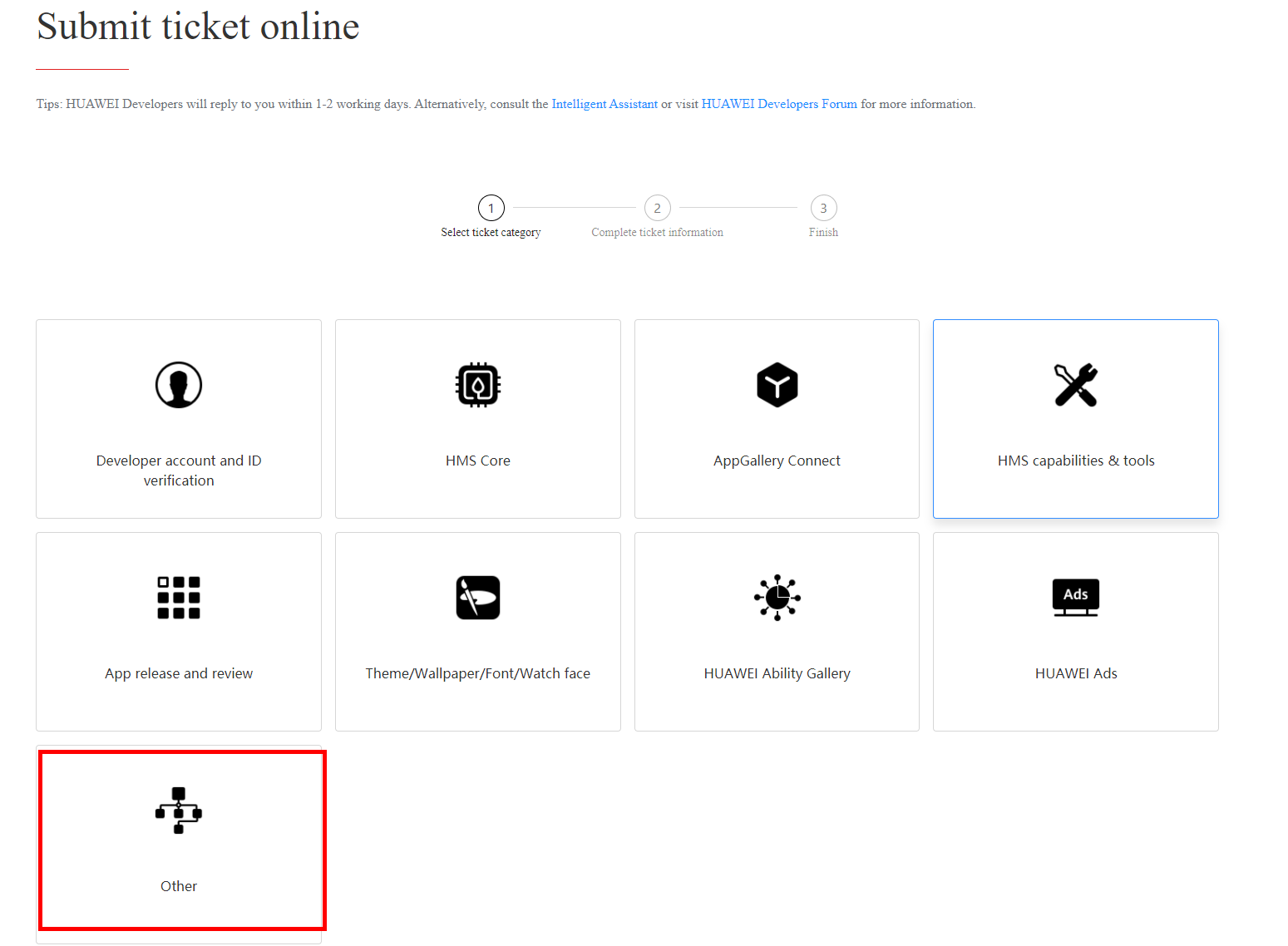Screen dimensions: 1288x946
Task: Visit the HUAWEI Developers Forum link
Action: click(779, 104)
